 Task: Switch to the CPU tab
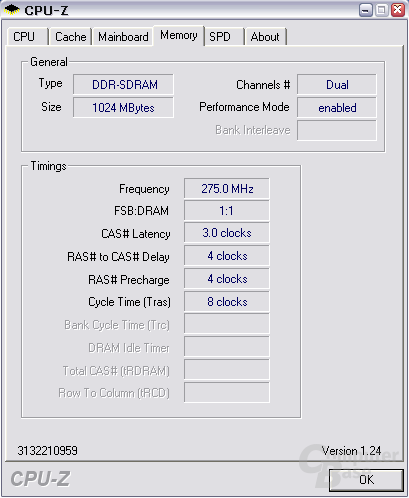(27, 37)
